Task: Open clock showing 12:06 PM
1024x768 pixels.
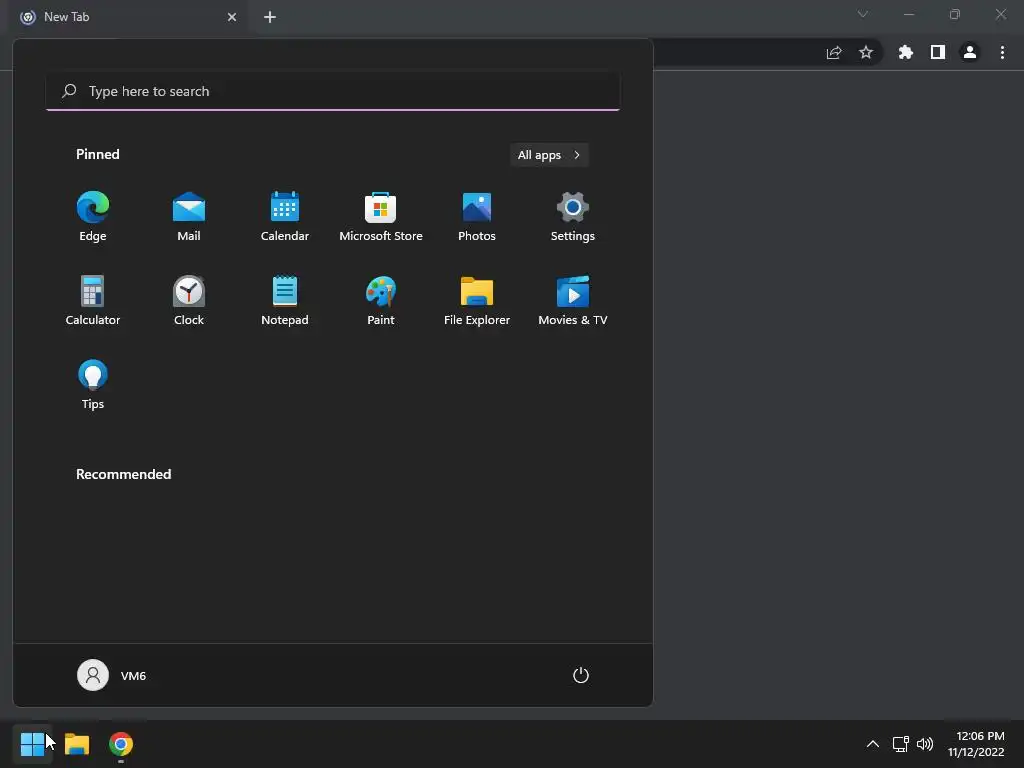Action: tap(976, 744)
